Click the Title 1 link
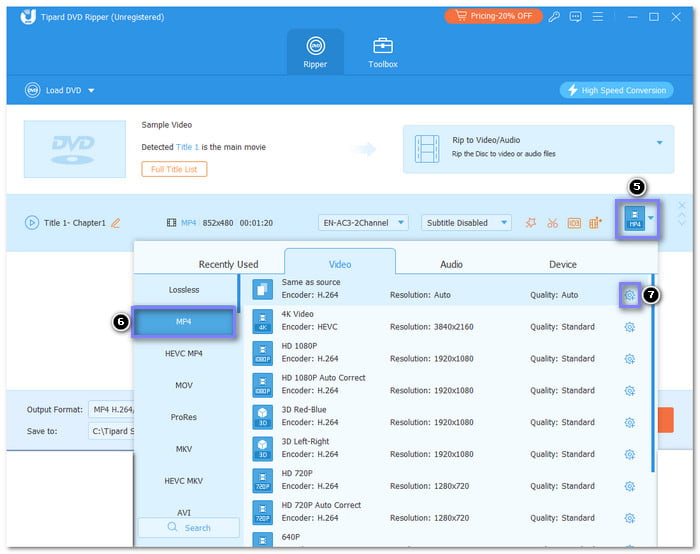This screenshot has width=700, height=554. (187, 147)
